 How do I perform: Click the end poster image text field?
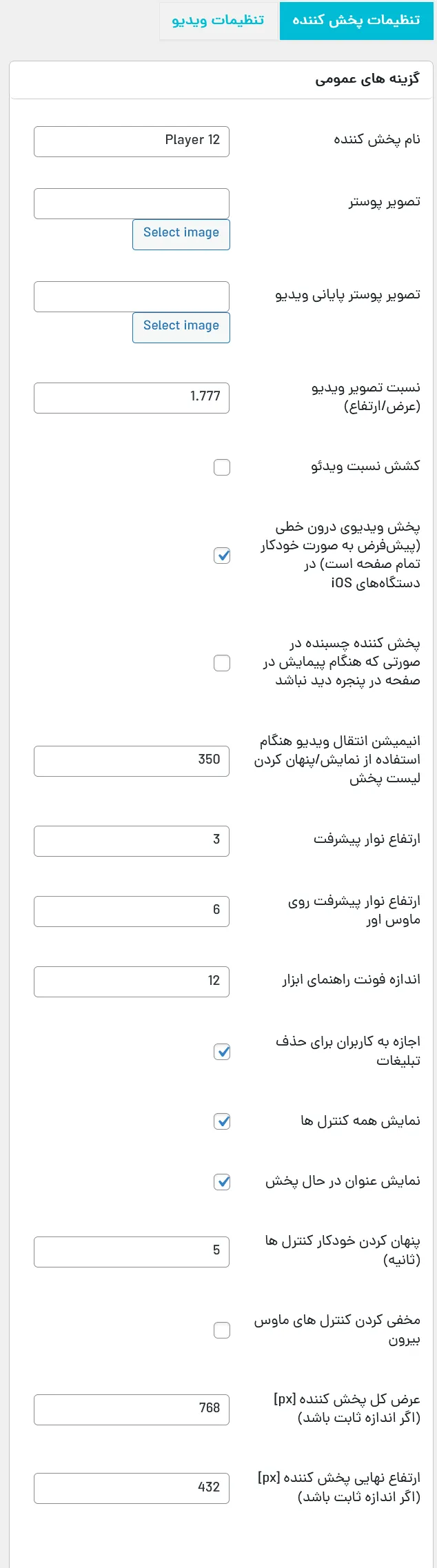tap(132, 296)
